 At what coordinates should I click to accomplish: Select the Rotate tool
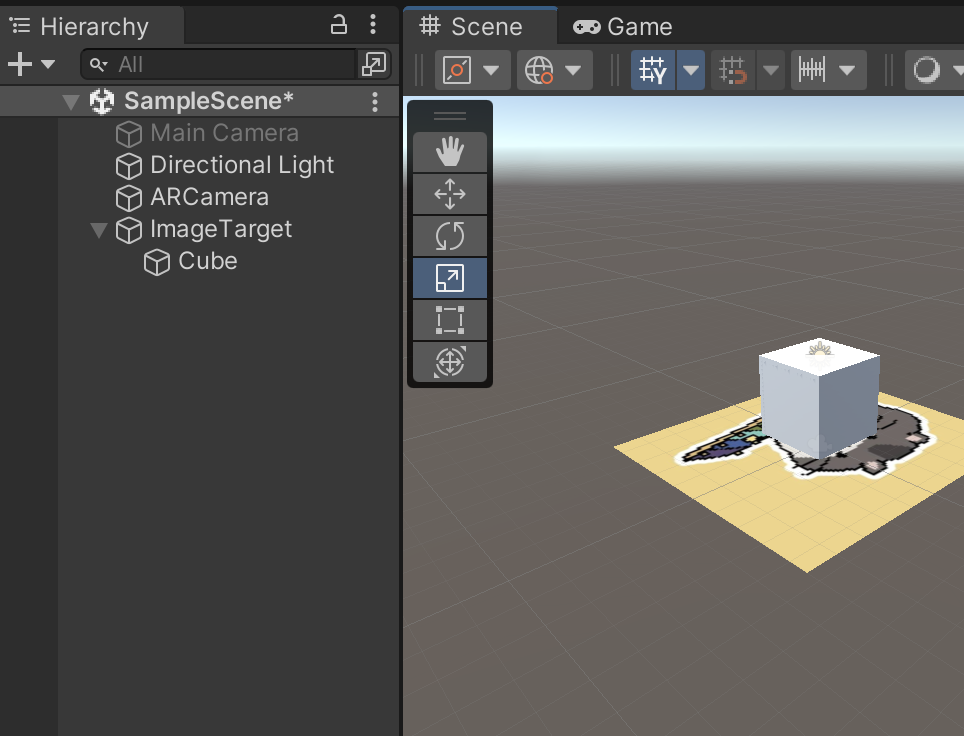click(449, 236)
